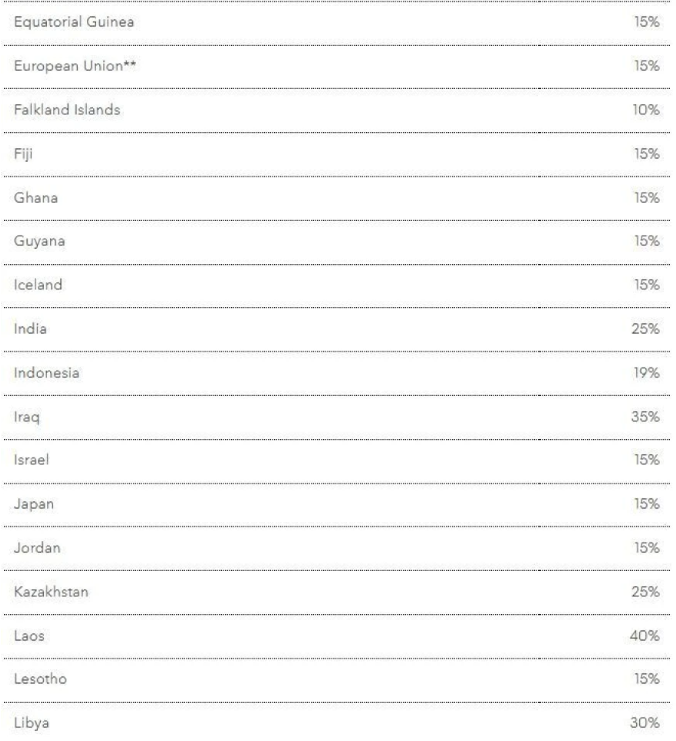This screenshot has width=676, height=741.
Task: Click the 30% value next to Libya
Action: [x=646, y=723]
